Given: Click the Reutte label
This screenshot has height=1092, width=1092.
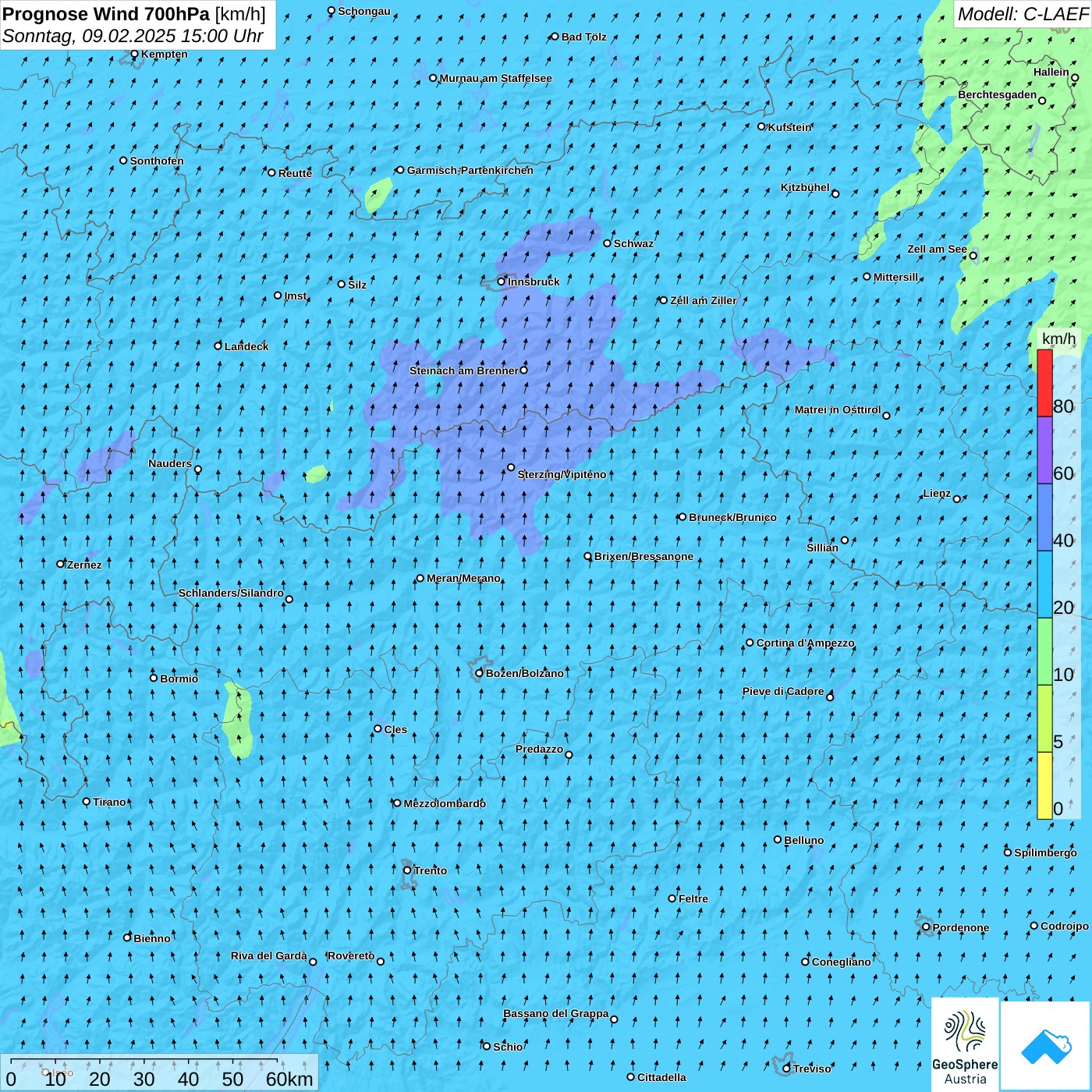Looking at the screenshot, I should tap(295, 173).
